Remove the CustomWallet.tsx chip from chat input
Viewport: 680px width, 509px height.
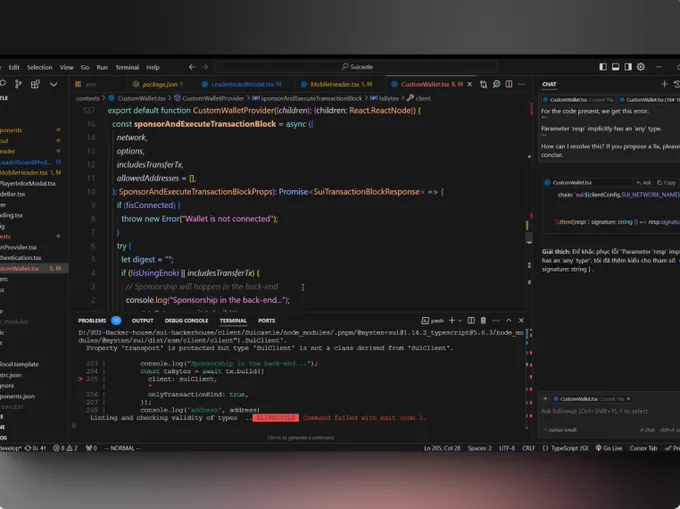pos(628,399)
